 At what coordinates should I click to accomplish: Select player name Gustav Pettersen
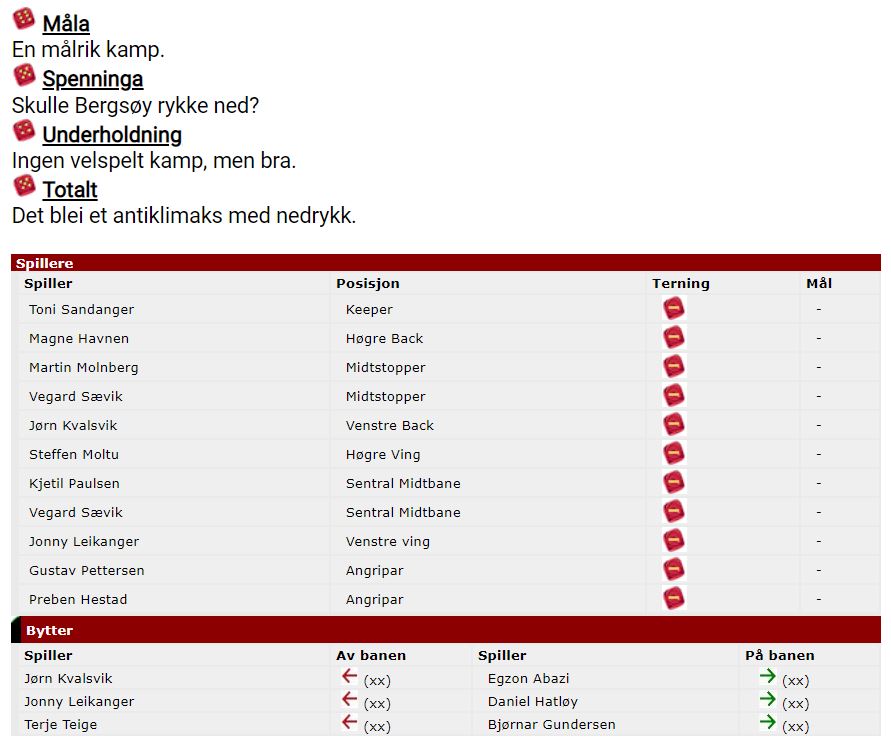tap(86, 570)
